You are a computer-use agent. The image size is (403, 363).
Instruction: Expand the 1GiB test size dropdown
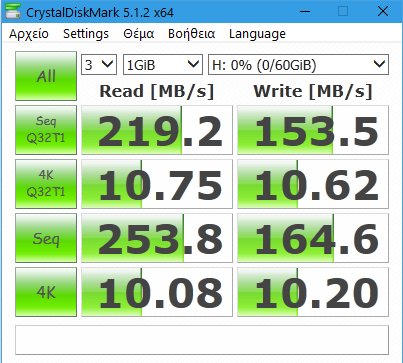163,65
